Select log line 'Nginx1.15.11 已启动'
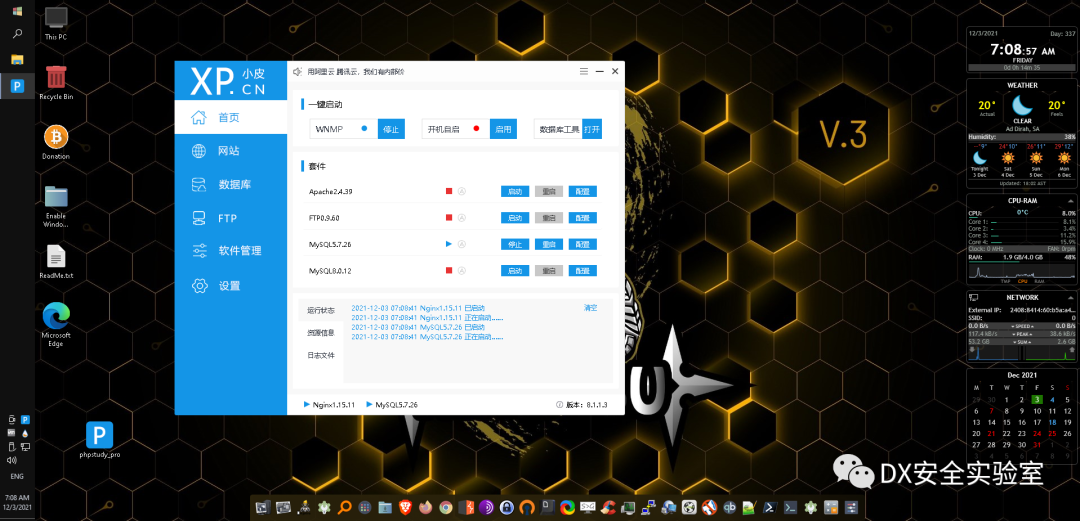Viewport: 1080px width, 521px height. 418,308
